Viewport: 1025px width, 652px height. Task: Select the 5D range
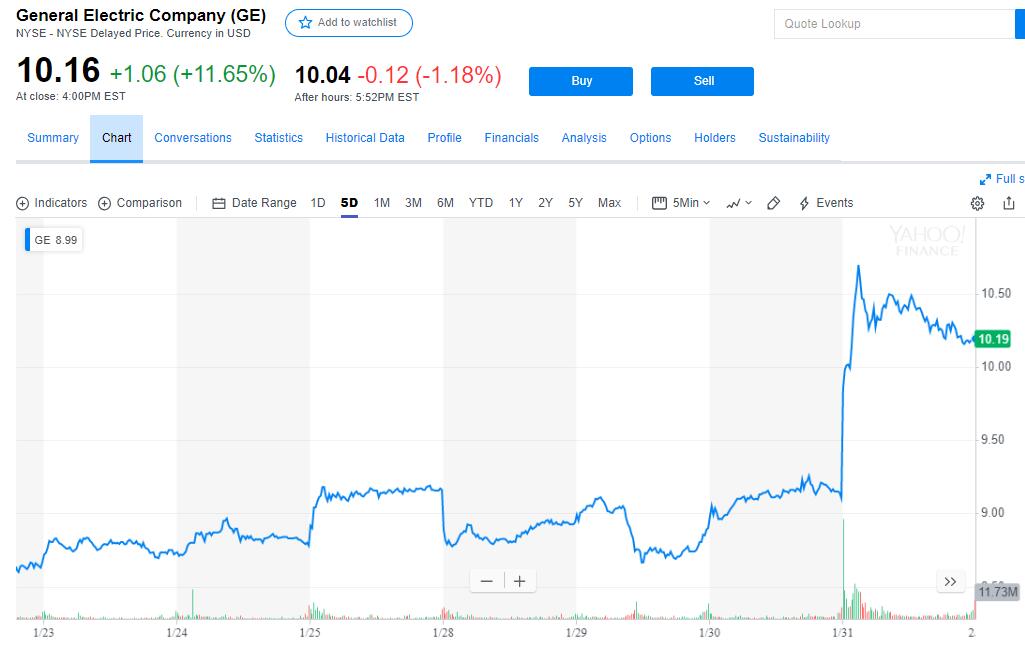coord(349,203)
